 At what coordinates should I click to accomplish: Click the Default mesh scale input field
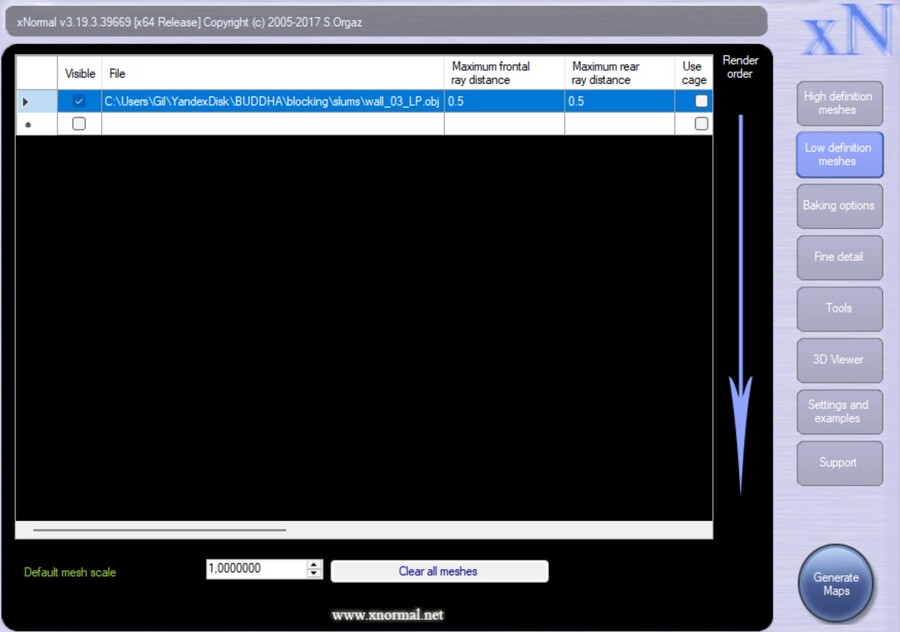click(x=257, y=569)
